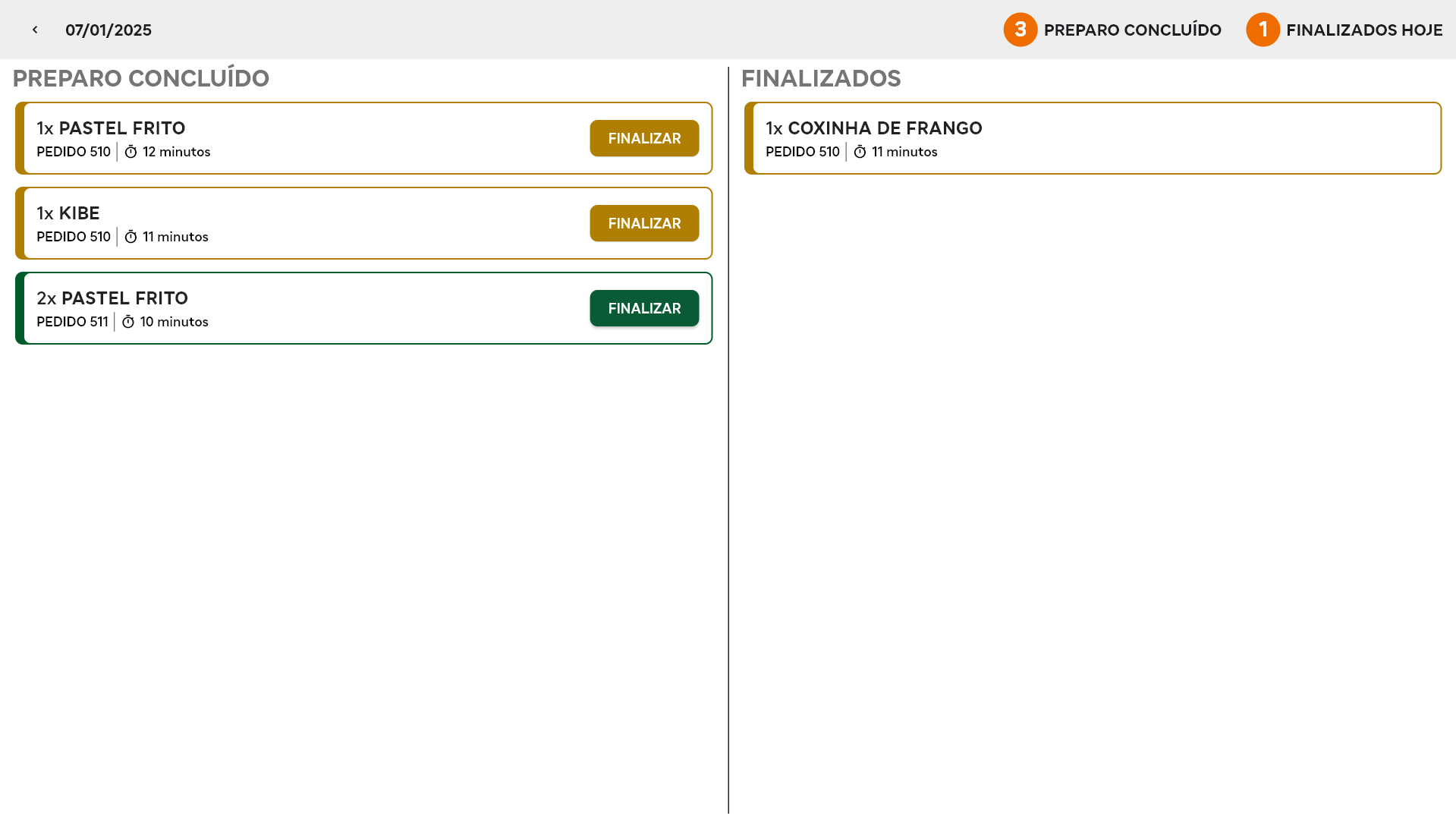Click the orange badge showing 1

tap(1263, 30)
